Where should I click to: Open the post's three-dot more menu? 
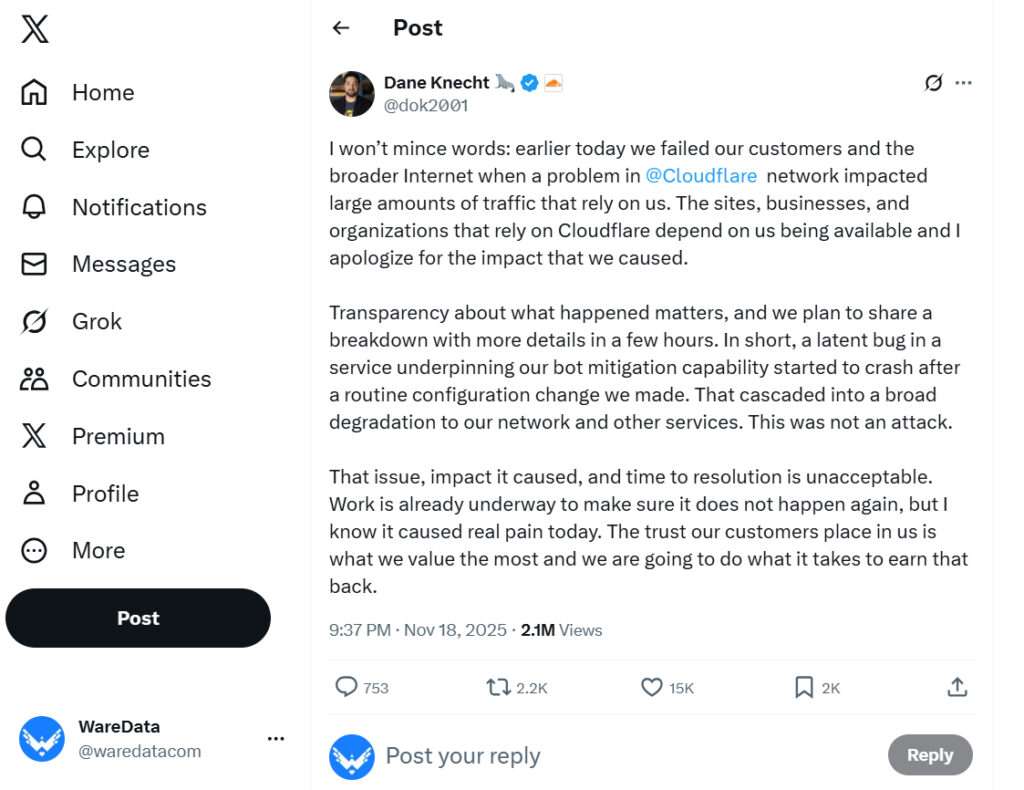[963, 83]
